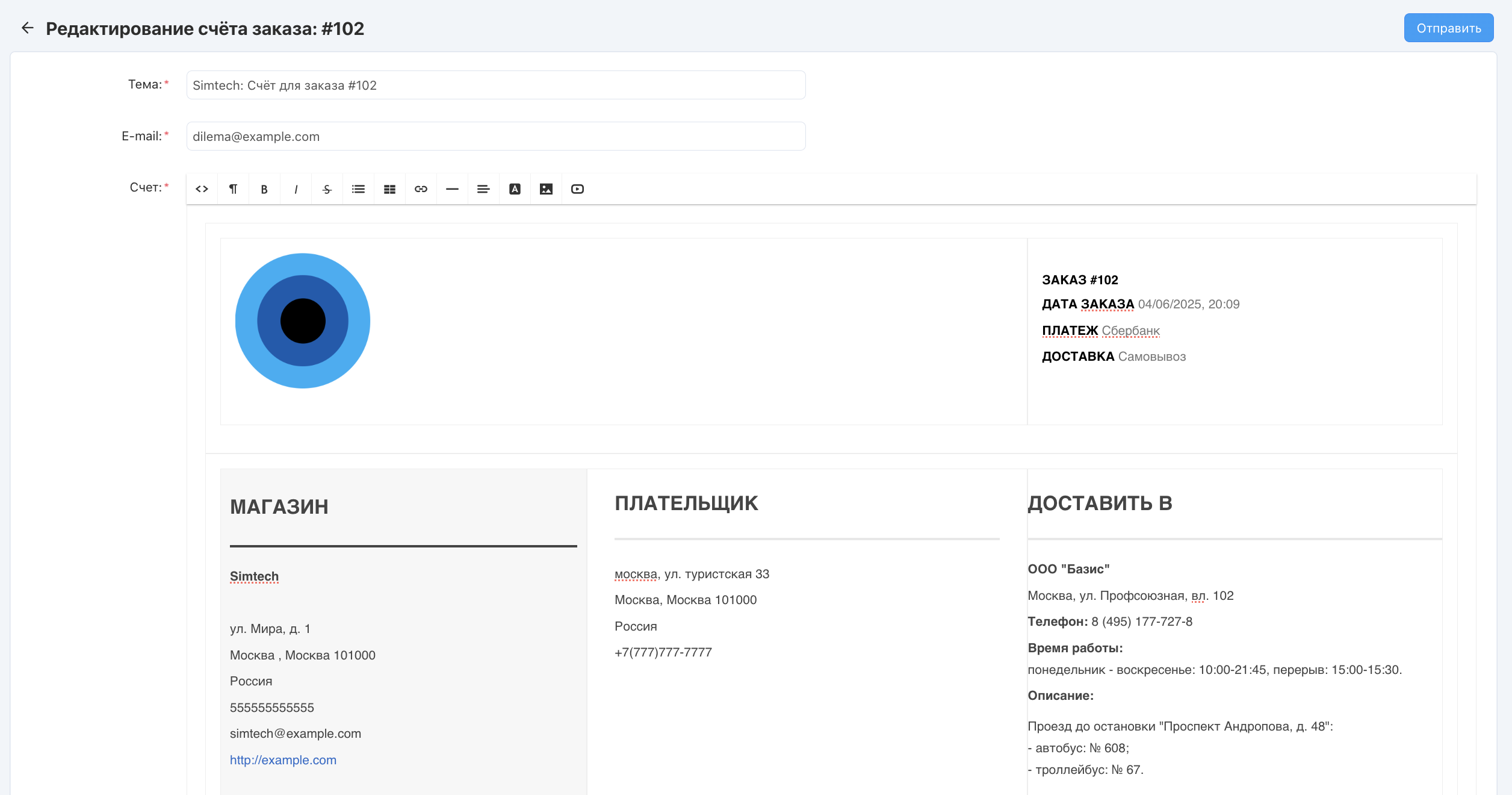Open the paragraph format menu

pyautogui.click(x=233, y=189)
